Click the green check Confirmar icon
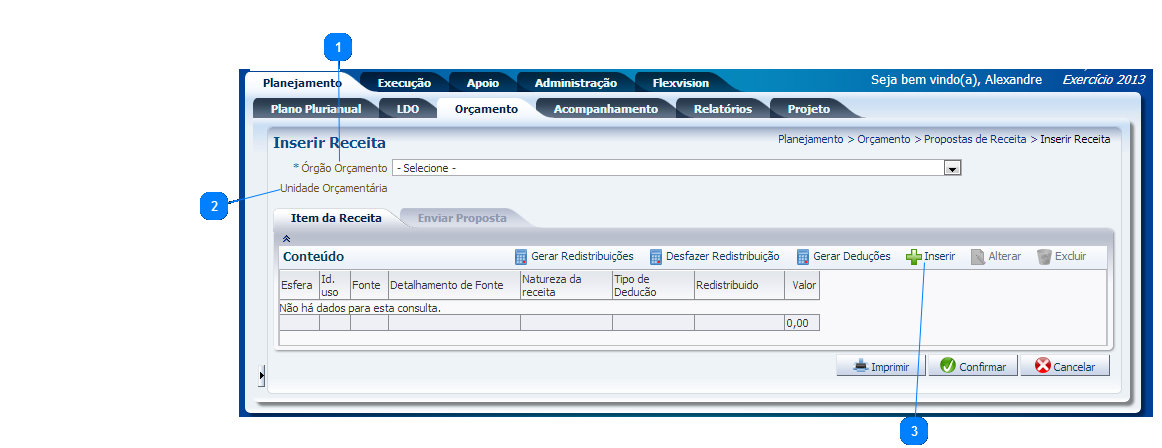The image size is (1162, 448). click(948, 366)
